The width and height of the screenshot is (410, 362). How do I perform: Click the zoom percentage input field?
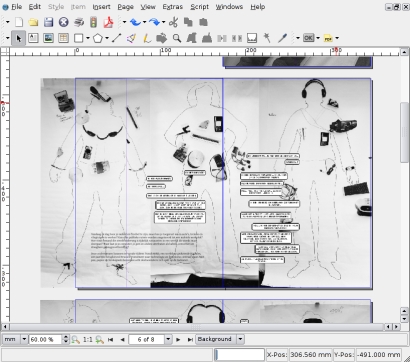[x=46, y=339]
